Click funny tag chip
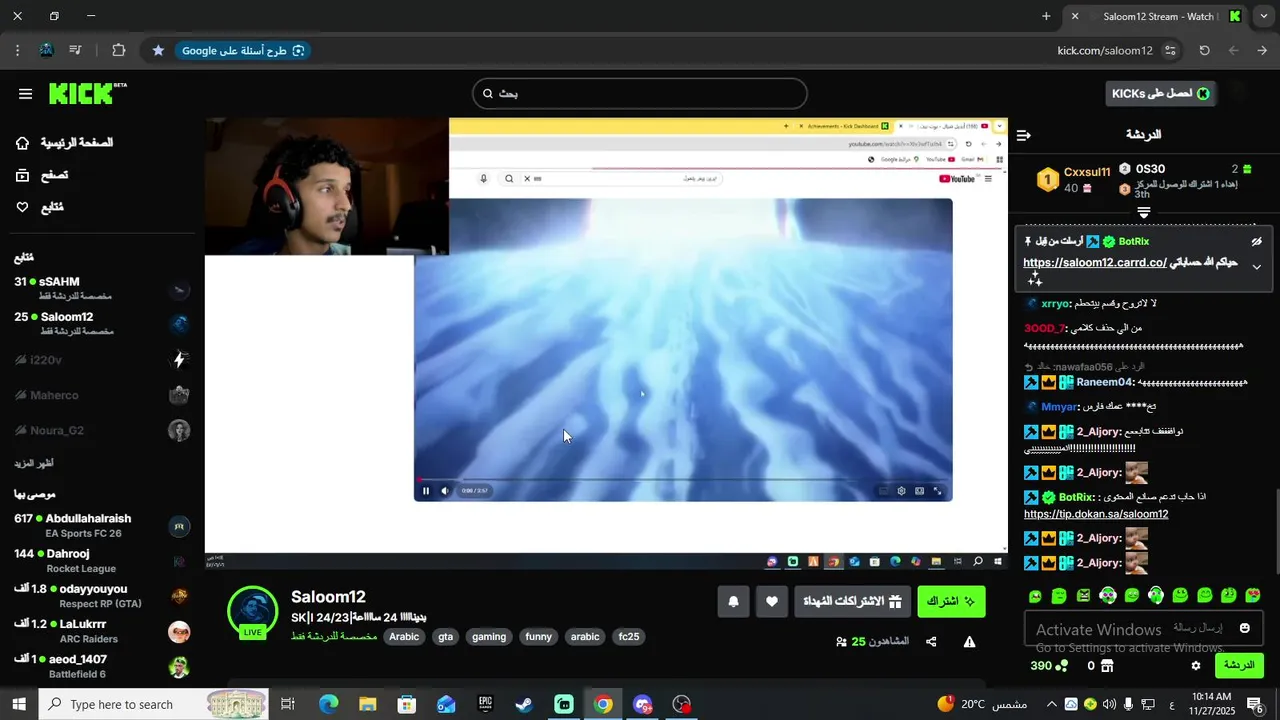Image resolution: width=1280 pixels, height=720 pixels. [x=538, y=637]
